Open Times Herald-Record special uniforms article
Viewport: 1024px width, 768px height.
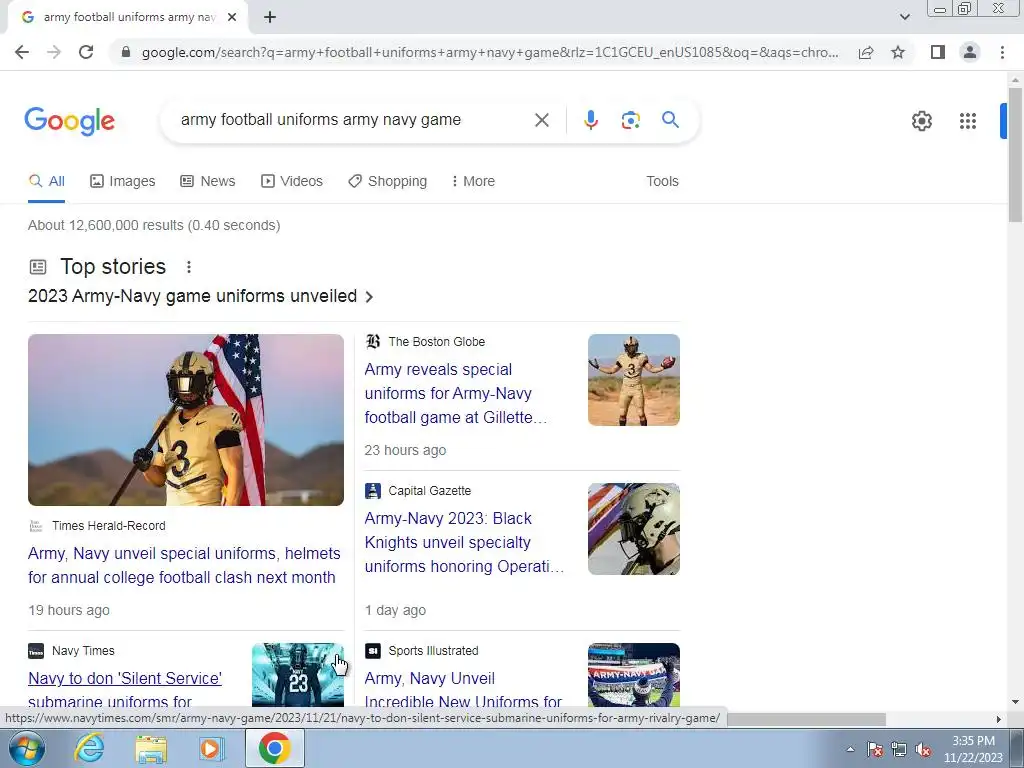tap(184, 566)
